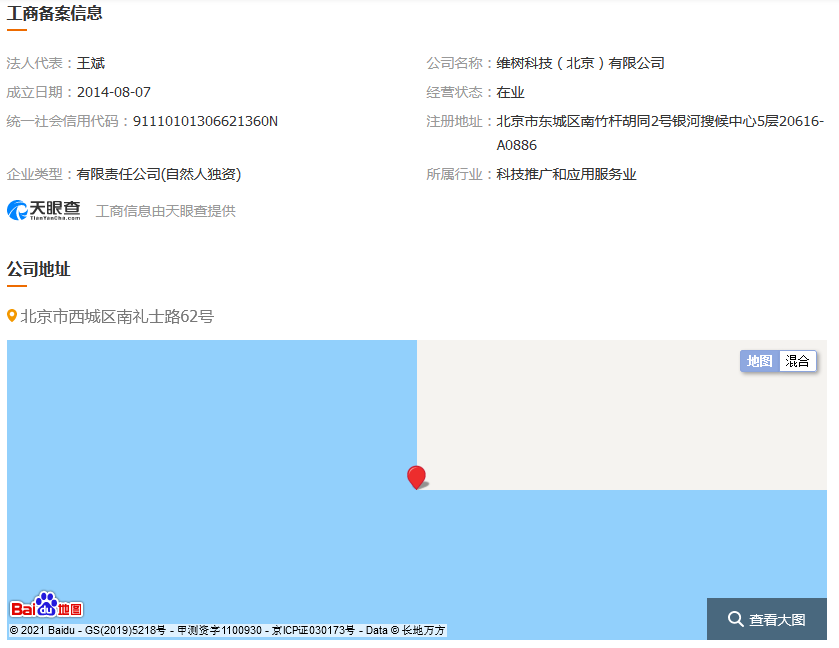This screenshot has height=648, width=839.
Task: Click the Tianyancha logo icon
Action: (43, 210)
